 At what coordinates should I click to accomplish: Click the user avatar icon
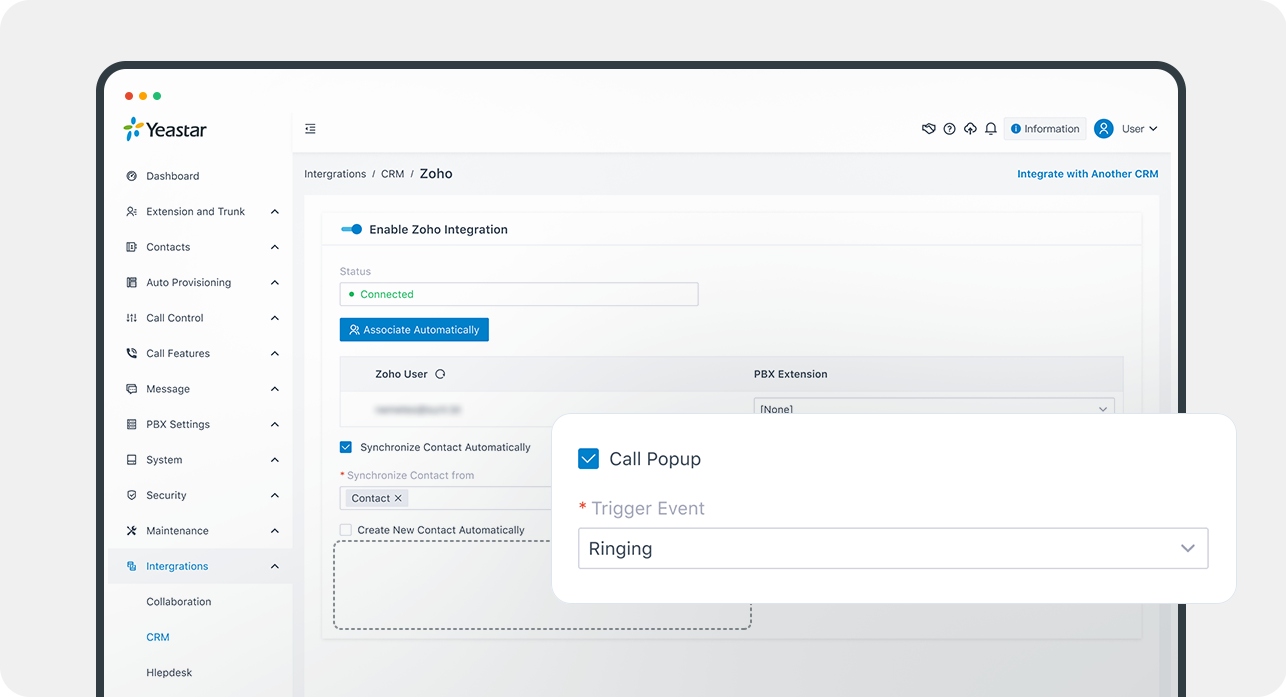tap(1104, 129)
